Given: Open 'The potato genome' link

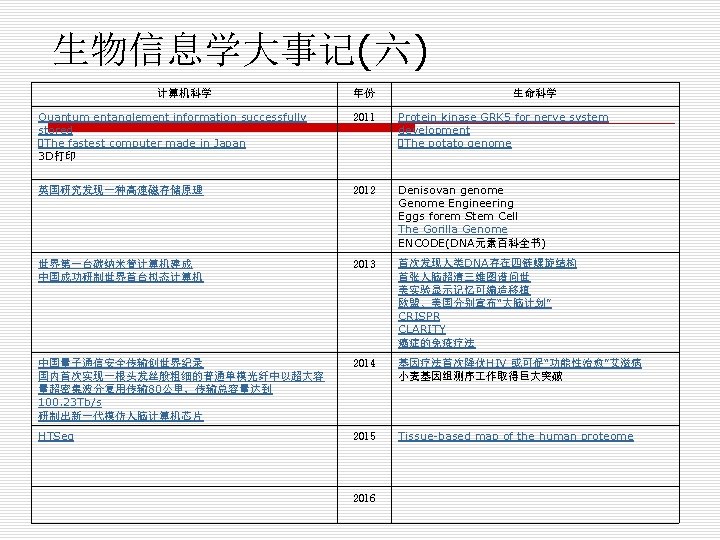Looking at the screenshot, I should (x=455, y=143).
